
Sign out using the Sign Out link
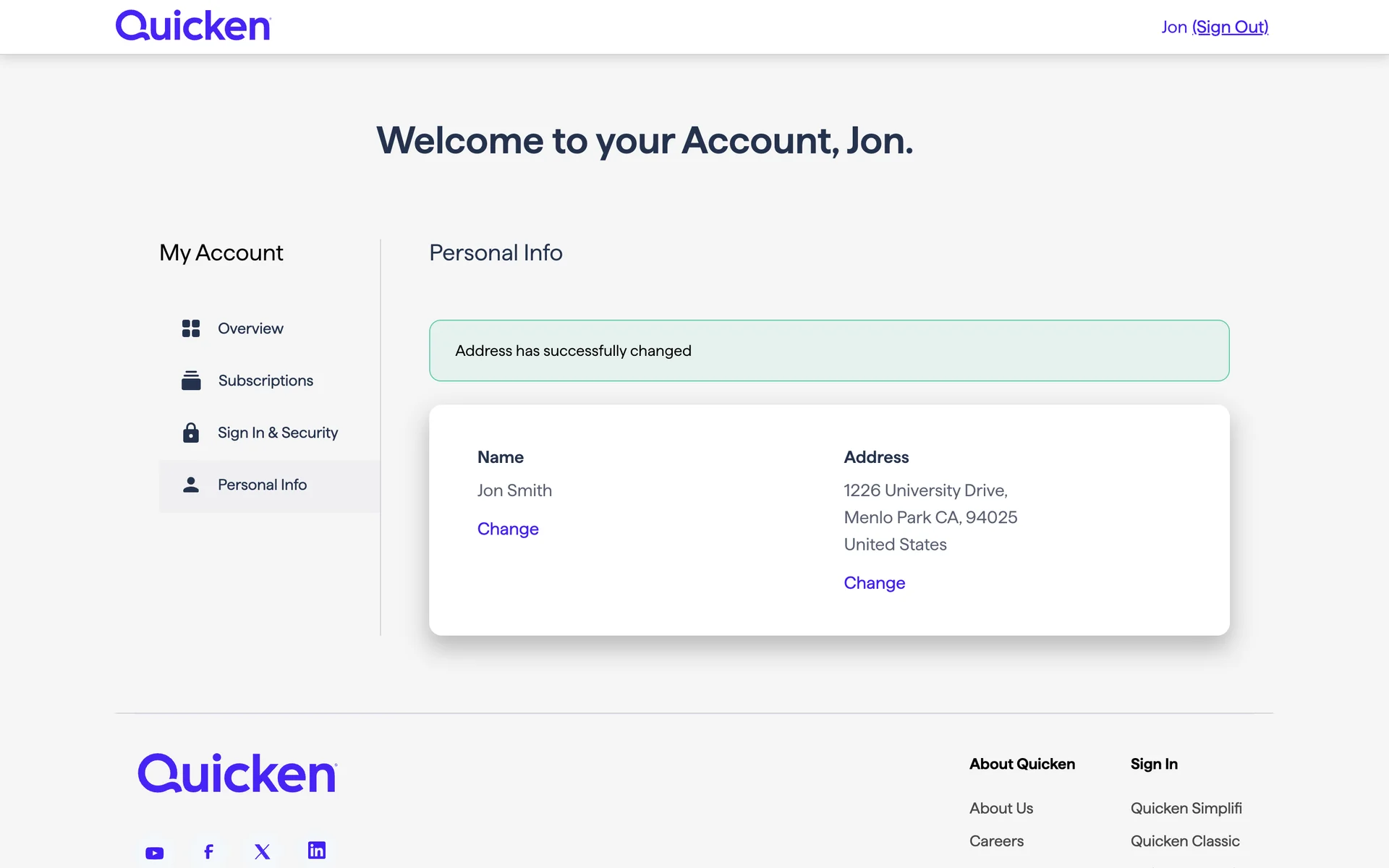(x=1230, y=27)
